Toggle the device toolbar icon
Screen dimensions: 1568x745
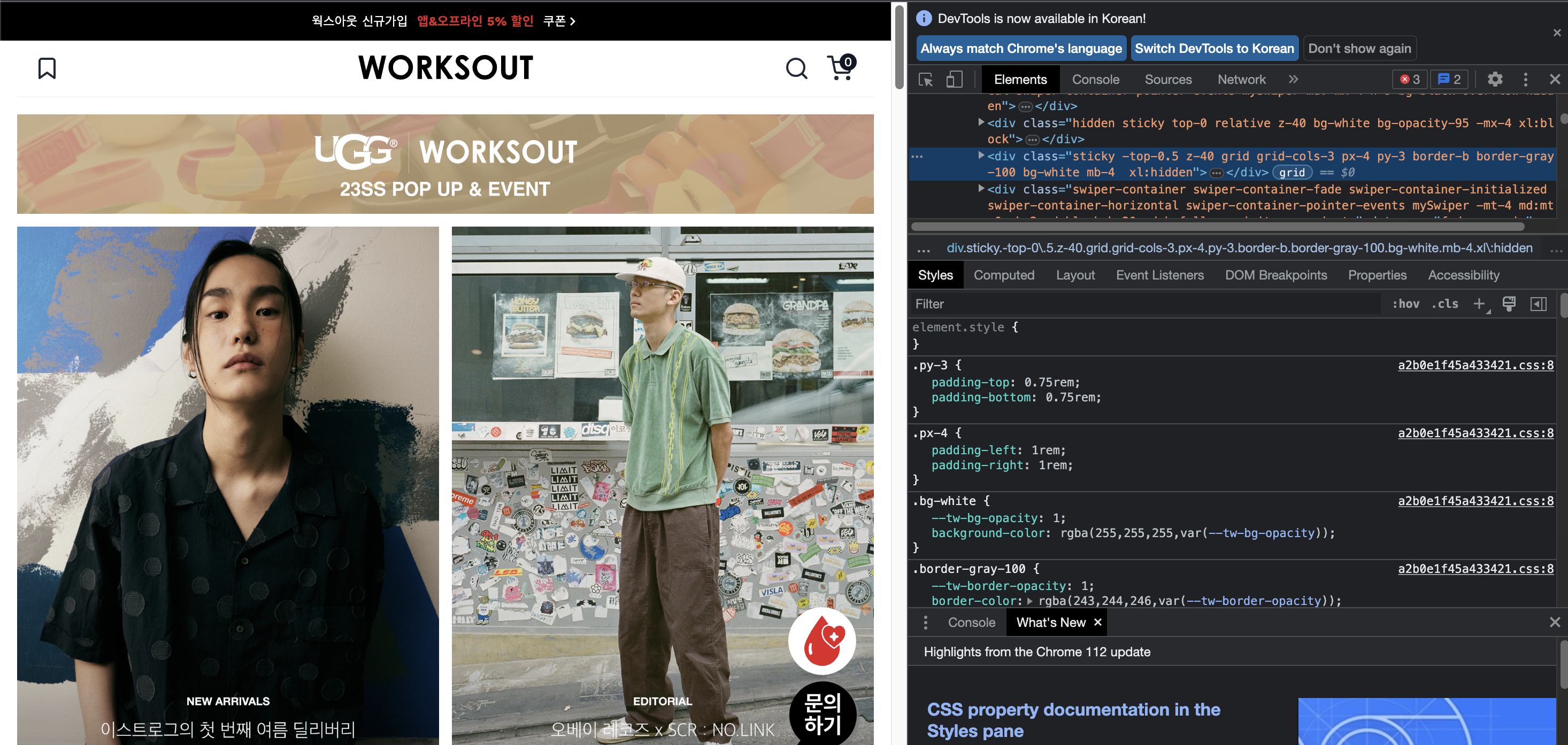coord(954,80)
